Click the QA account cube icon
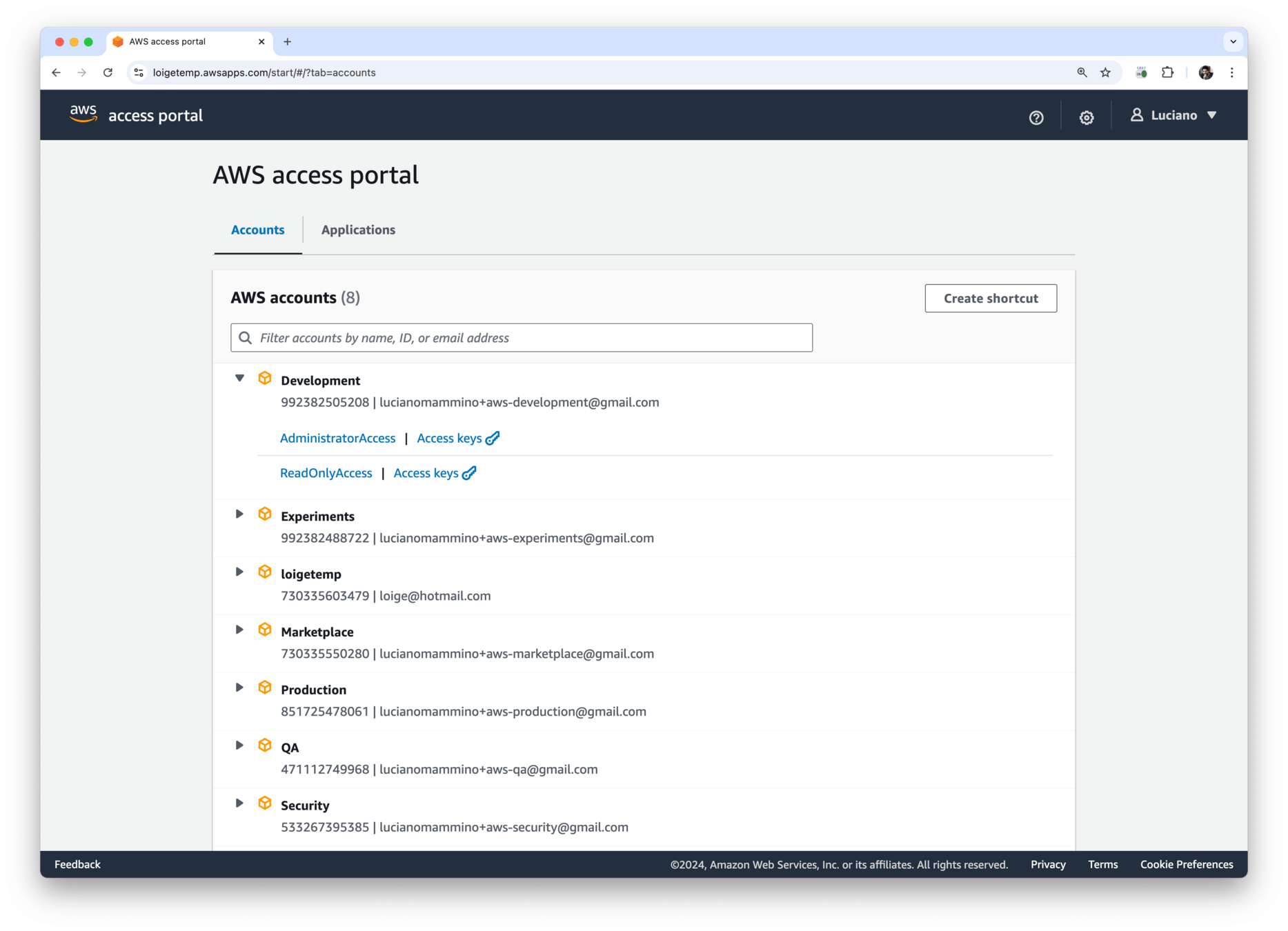This screenshot has height=931, width=1288. (x=265, y=746)
